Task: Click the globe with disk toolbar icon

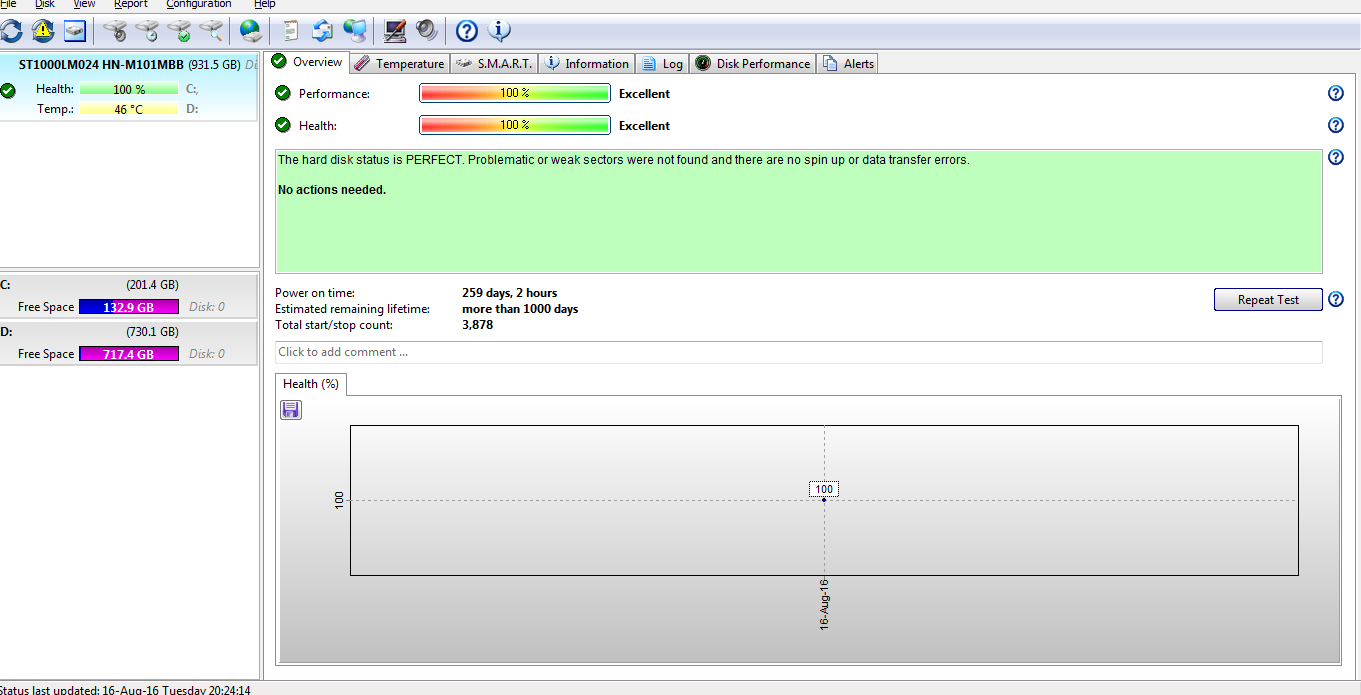Action: 250,31
